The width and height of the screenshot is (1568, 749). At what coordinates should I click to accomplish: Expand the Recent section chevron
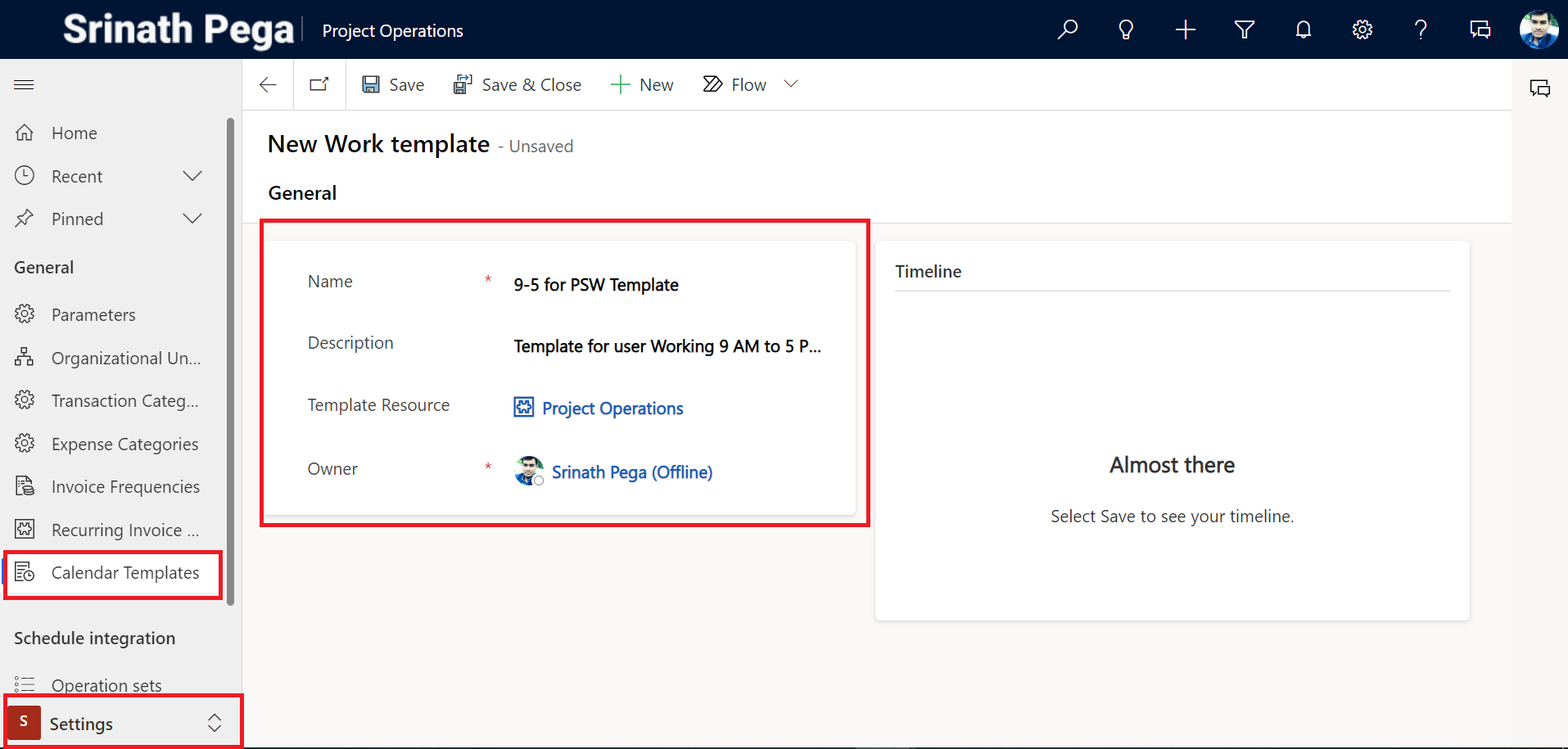[x=192, y=176]
